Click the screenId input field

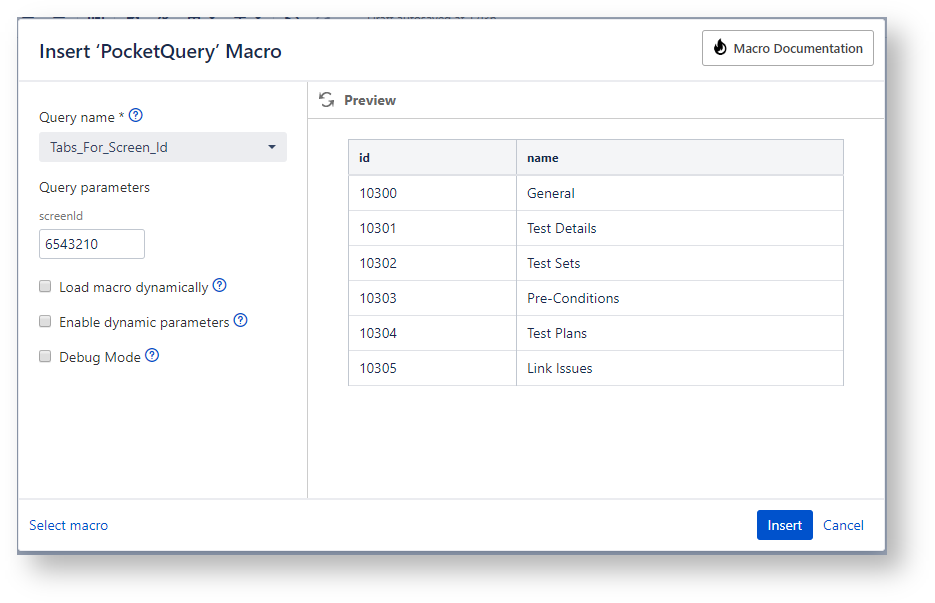[x=92, y=243]
